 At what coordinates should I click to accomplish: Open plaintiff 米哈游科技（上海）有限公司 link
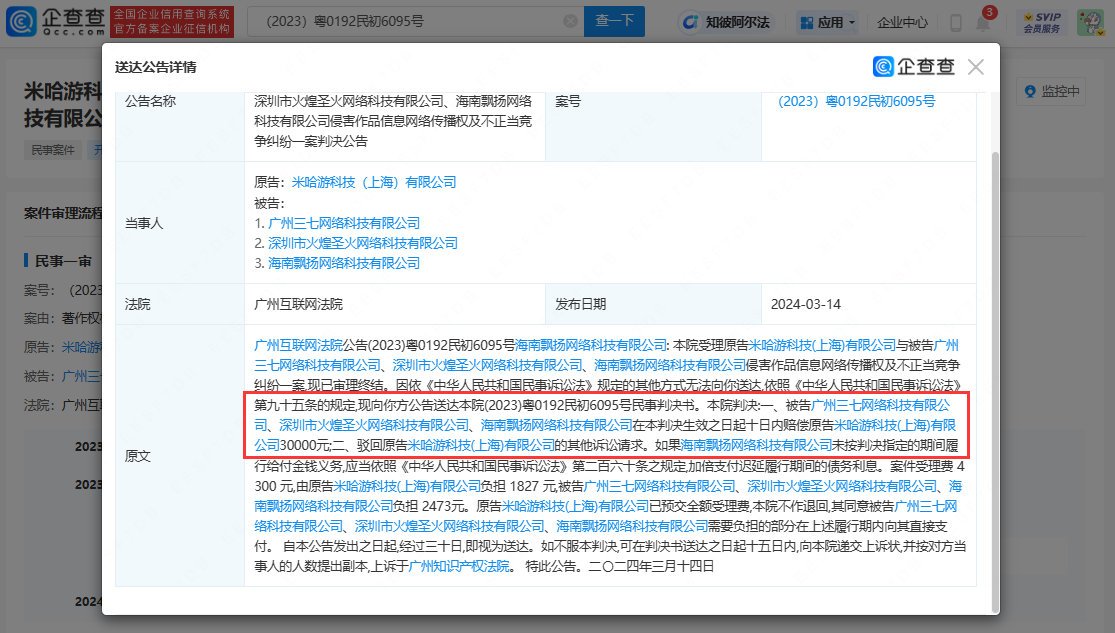(374, 182)
